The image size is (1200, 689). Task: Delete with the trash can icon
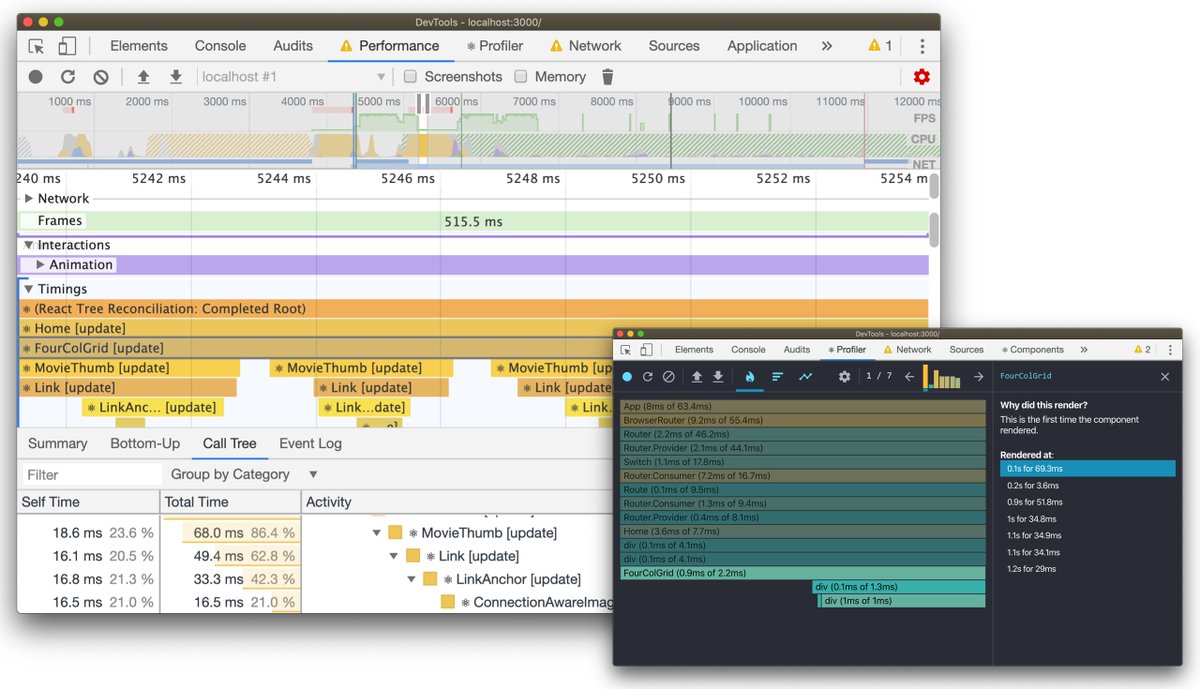[x=607, y=77]
